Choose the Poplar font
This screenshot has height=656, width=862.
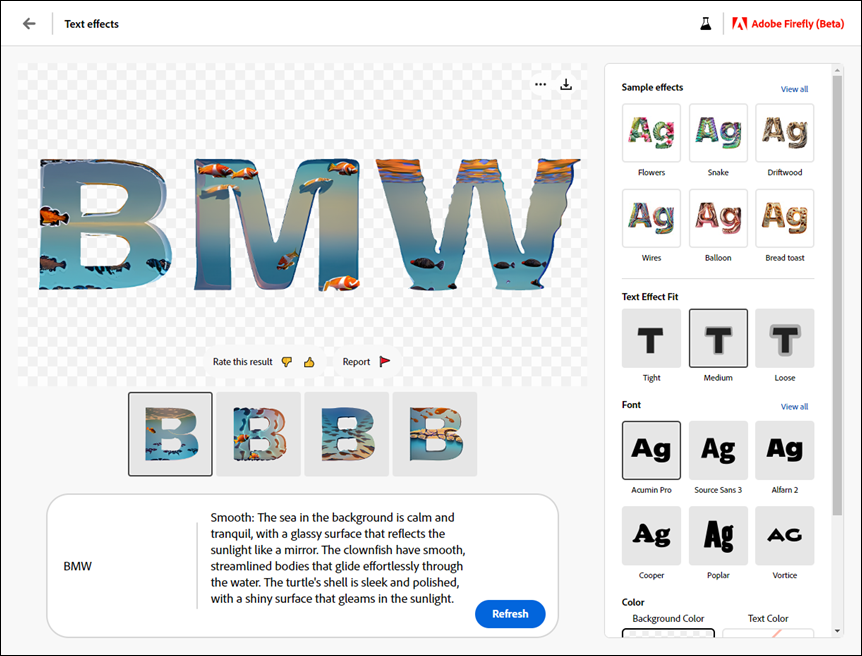[718, 536]
